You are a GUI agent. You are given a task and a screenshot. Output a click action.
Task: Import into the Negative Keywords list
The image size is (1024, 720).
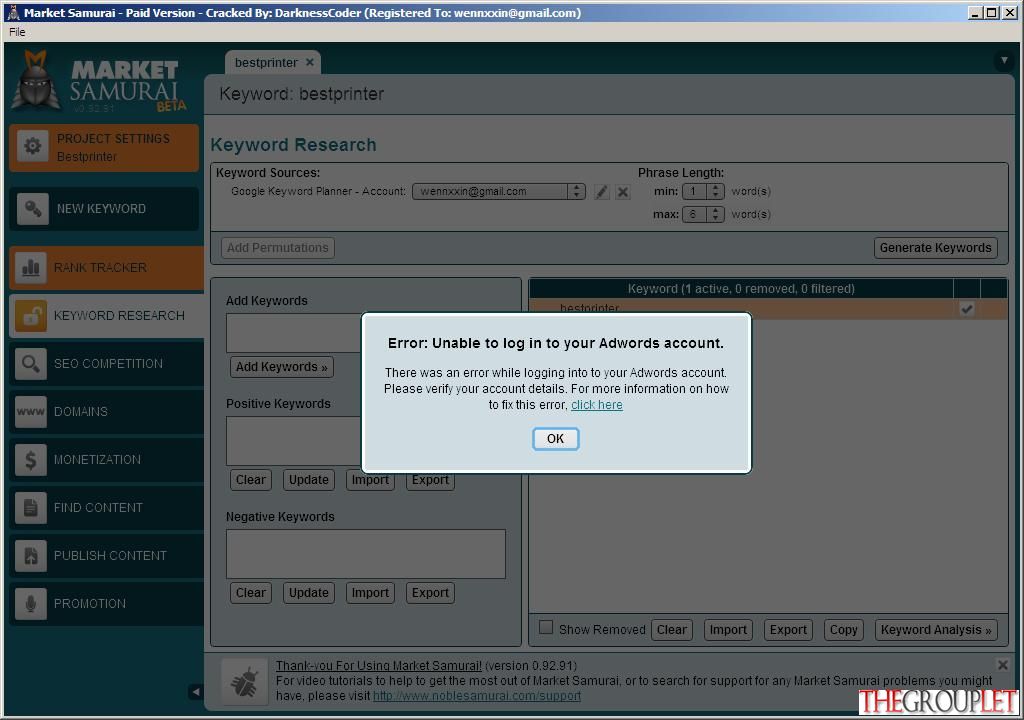[370, 593]
